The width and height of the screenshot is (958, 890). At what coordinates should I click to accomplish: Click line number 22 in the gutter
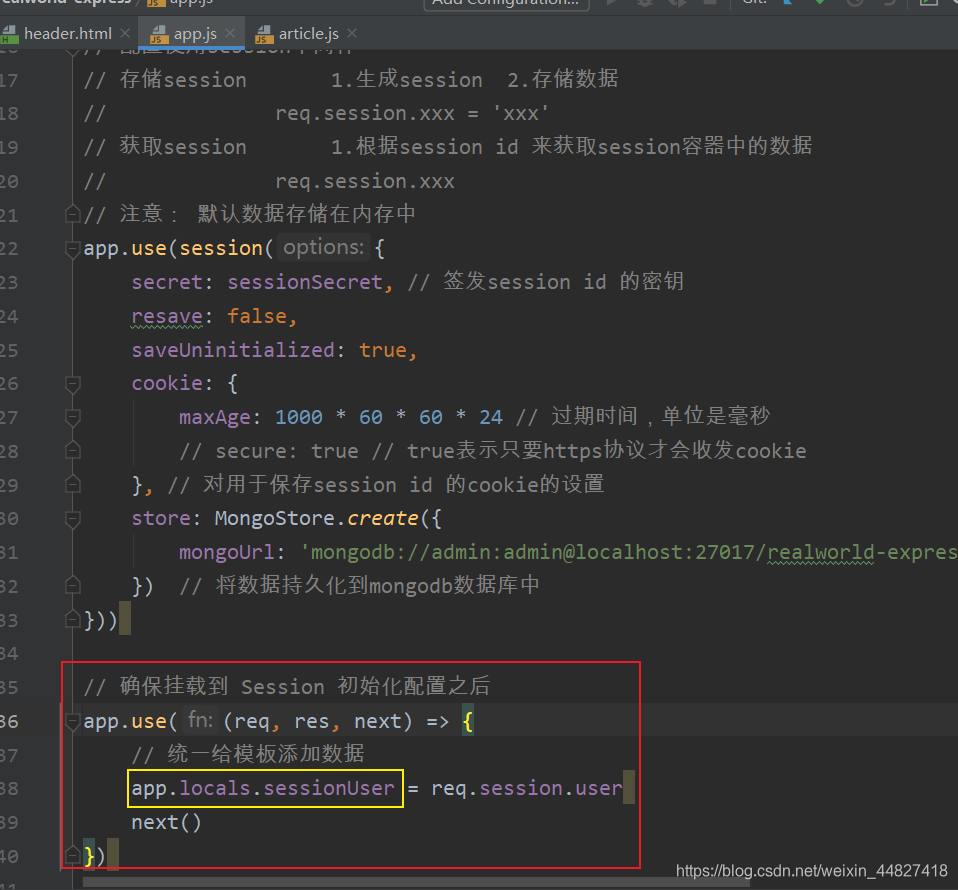(9, 249)
